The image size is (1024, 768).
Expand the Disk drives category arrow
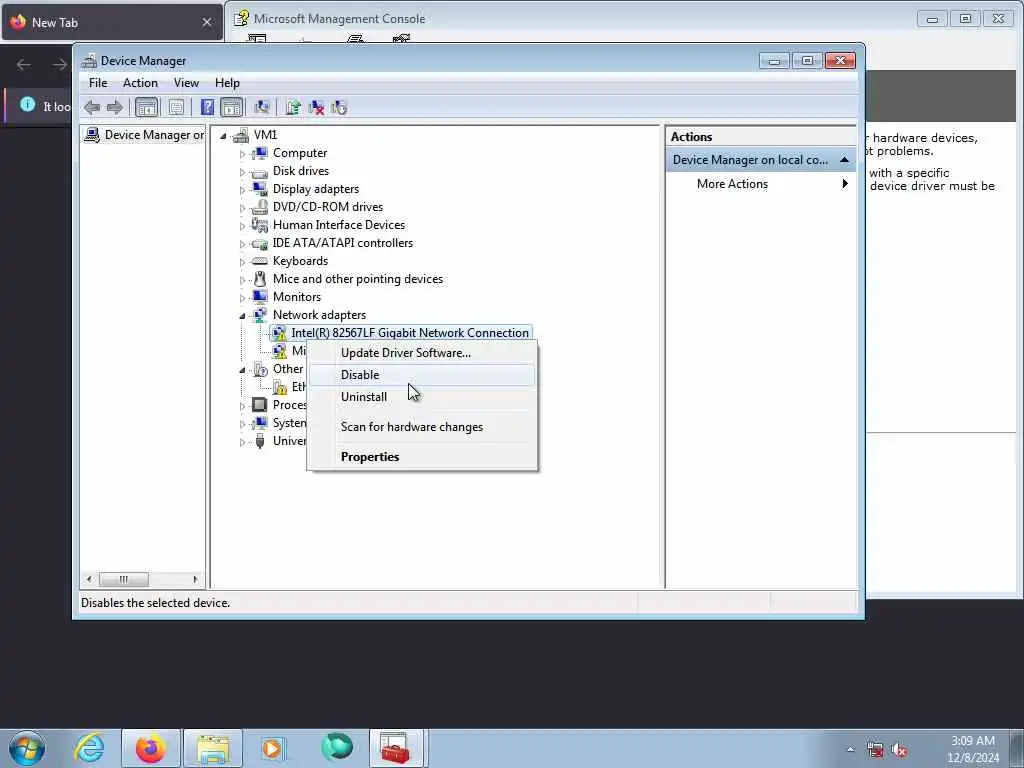(x=242, y=172)
